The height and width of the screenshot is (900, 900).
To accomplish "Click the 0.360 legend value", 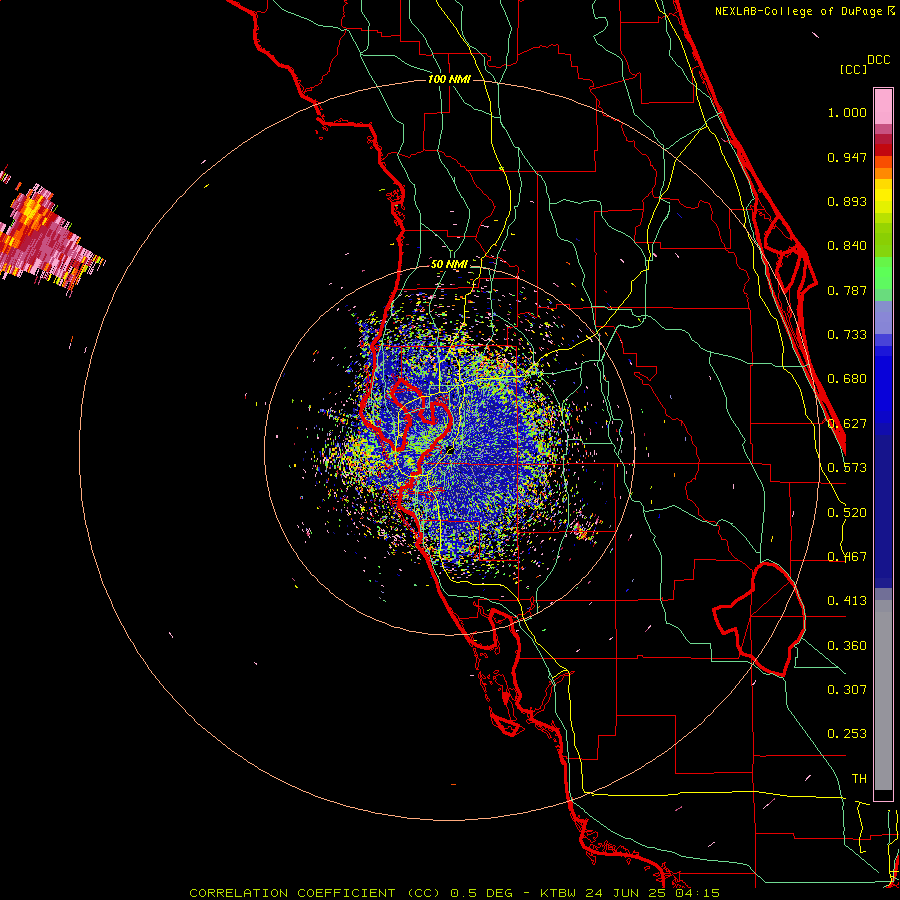I will click(847, 646).
